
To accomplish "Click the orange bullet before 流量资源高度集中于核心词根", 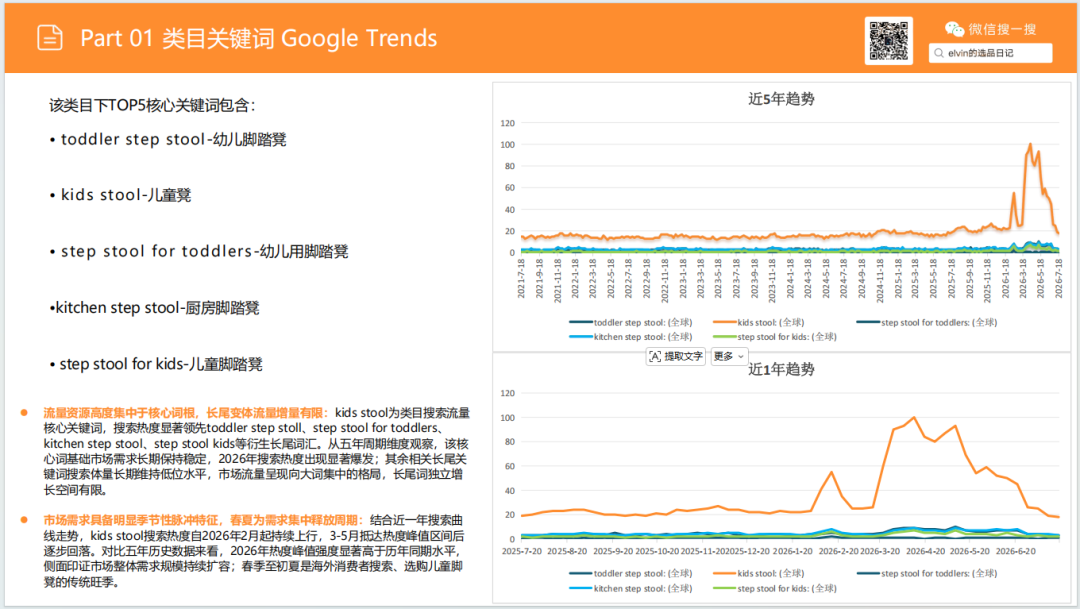I will (x=24, y=413).
